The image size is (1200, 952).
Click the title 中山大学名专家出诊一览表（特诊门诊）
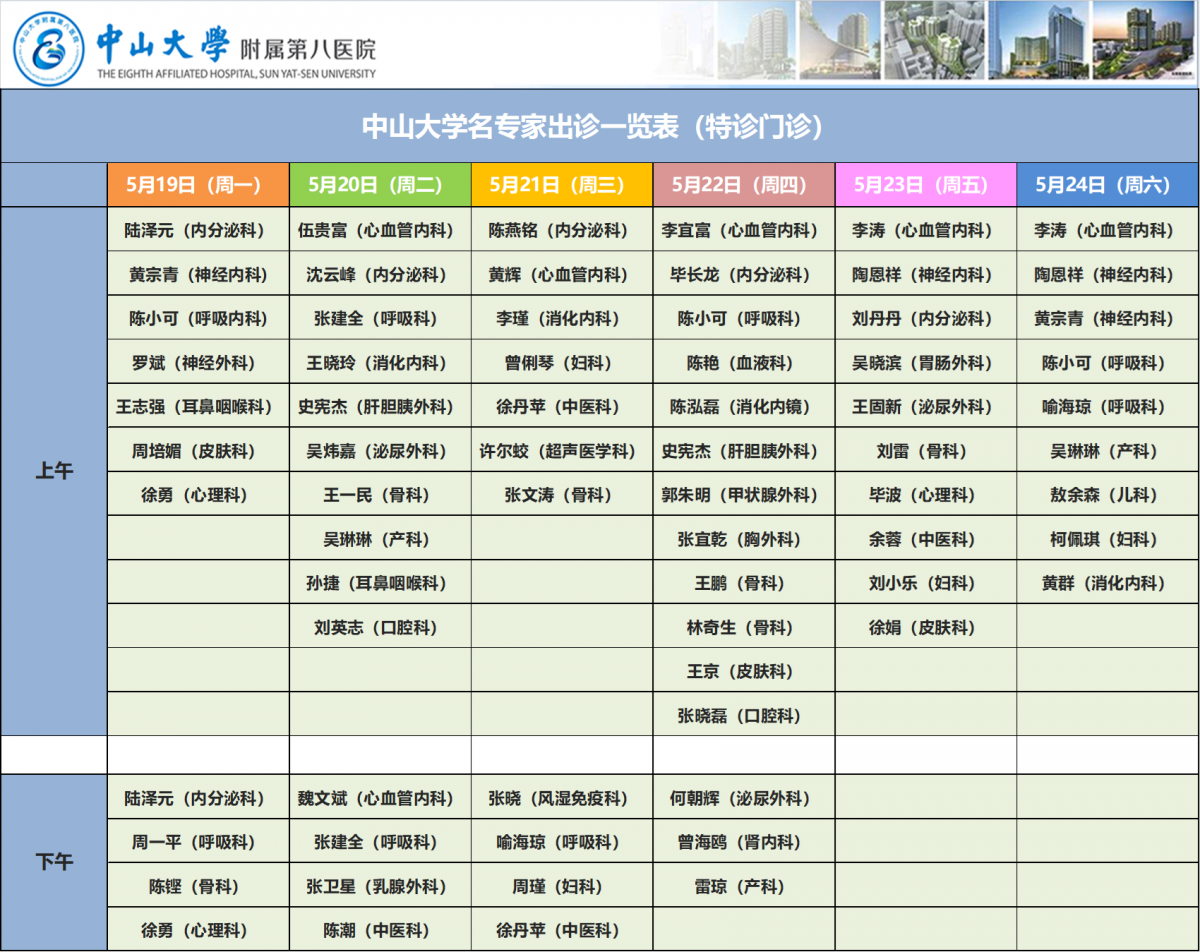coord(599,126)
